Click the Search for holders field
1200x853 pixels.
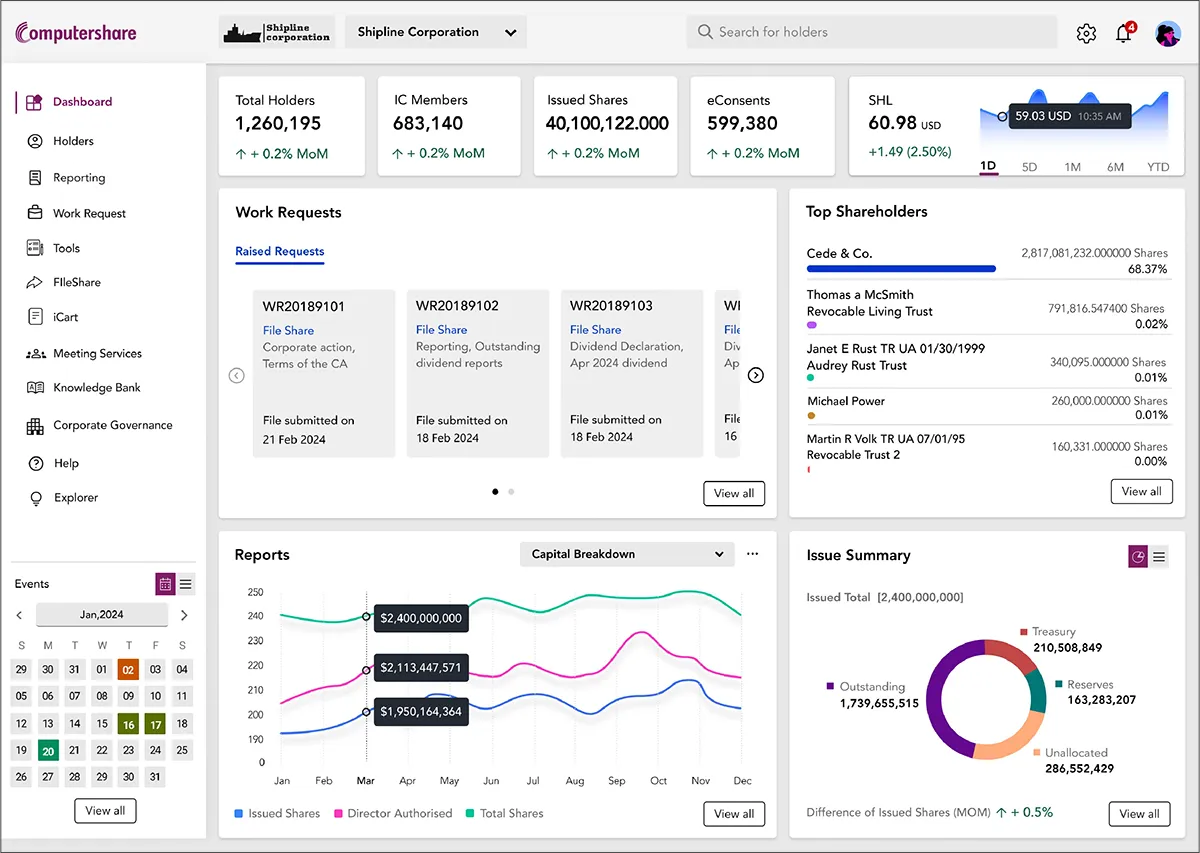870,32
